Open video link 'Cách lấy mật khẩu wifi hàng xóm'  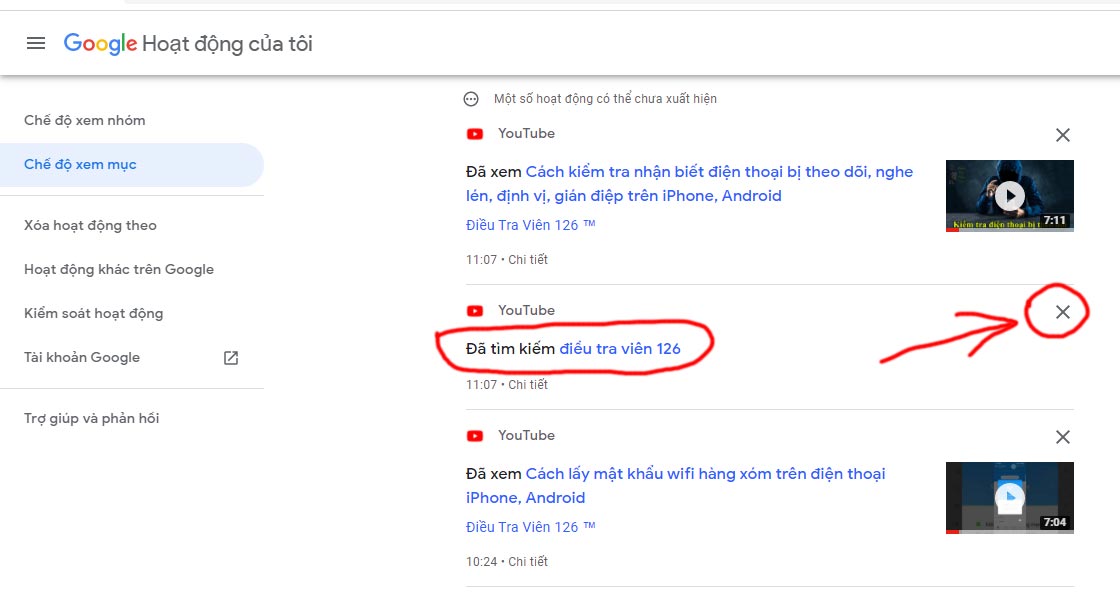click(x=676, y=485)
